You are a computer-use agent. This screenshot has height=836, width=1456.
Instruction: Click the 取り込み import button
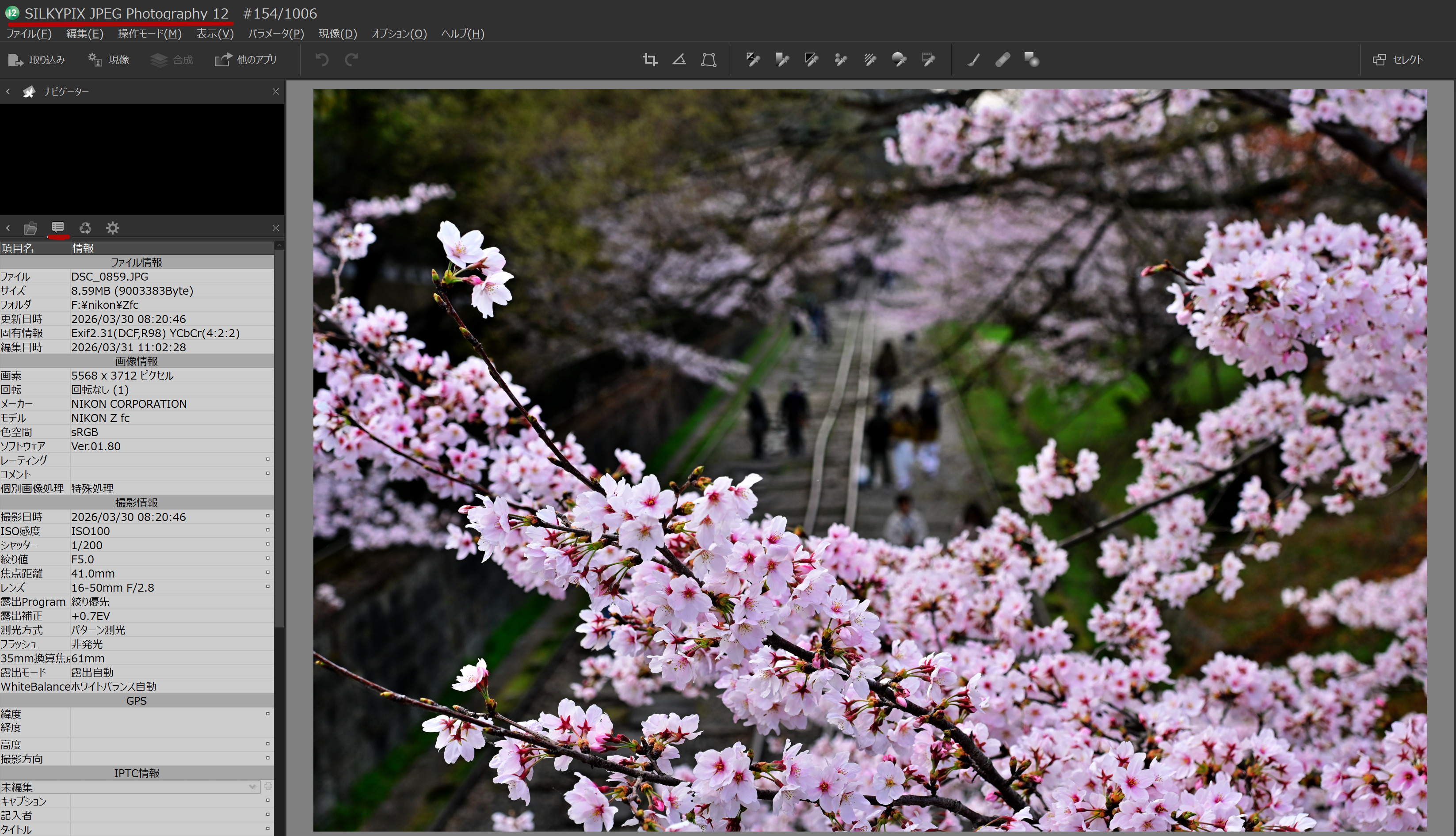pyautogui.click(x=37, y=60)
